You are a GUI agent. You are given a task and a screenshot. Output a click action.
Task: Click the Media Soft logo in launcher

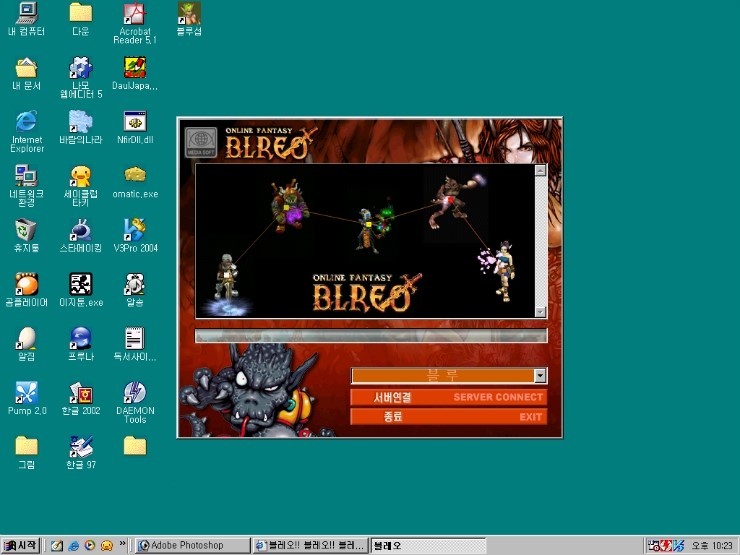pyautogui.click(x=201, y=142)
